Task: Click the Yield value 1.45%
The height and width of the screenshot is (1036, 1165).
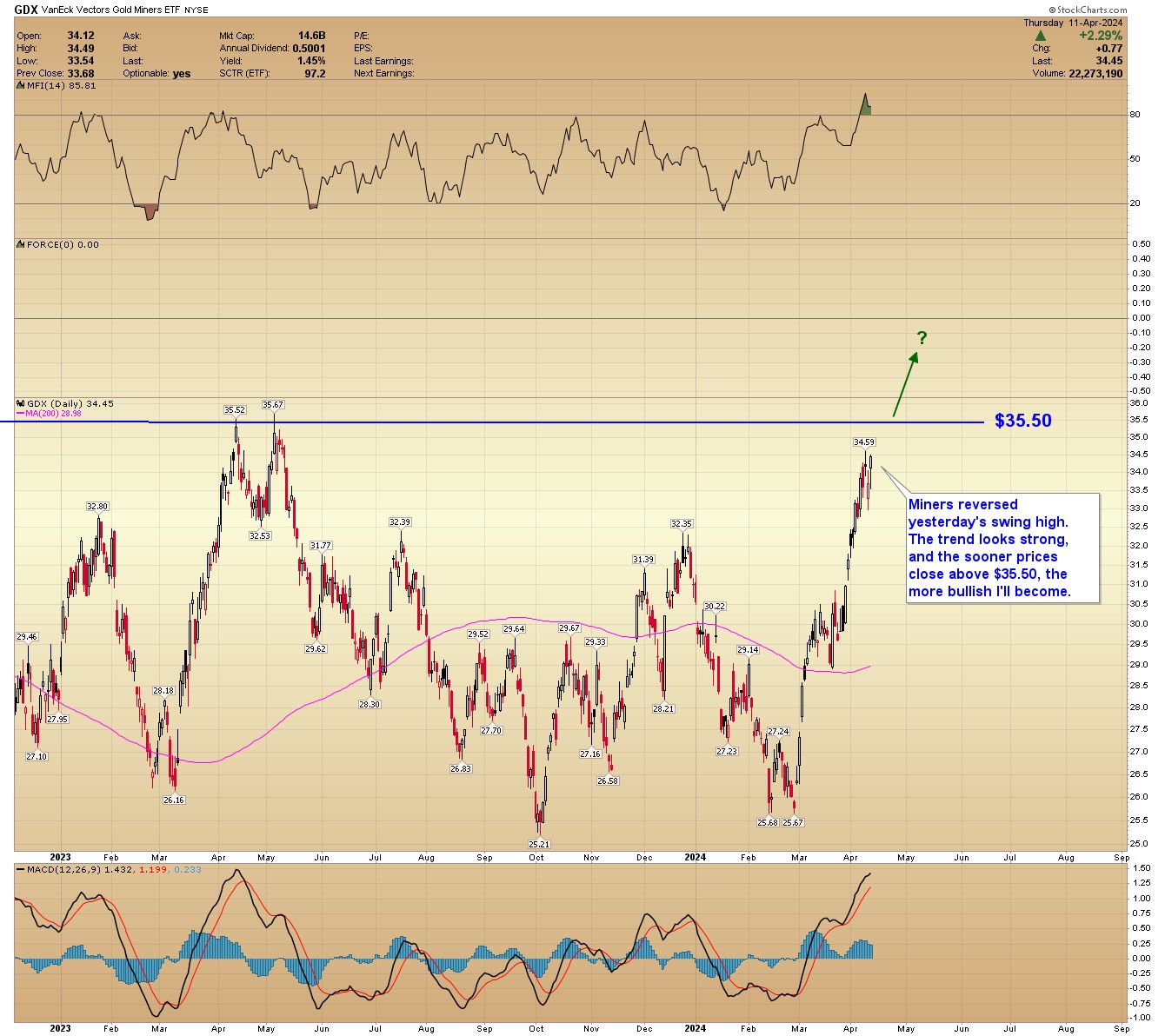Action: click(310, 61)
